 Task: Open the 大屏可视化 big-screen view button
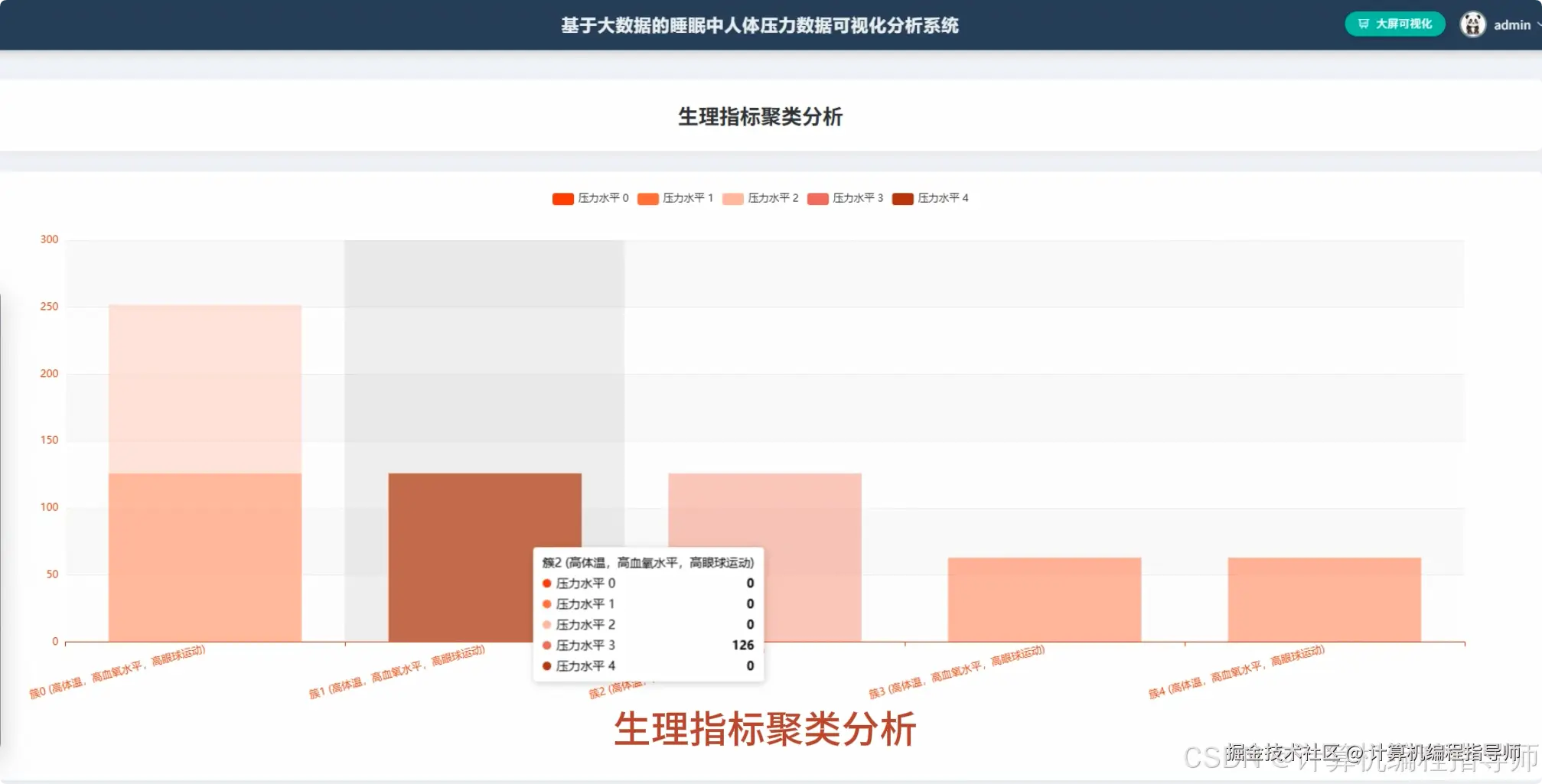(x=1394, y=24)
